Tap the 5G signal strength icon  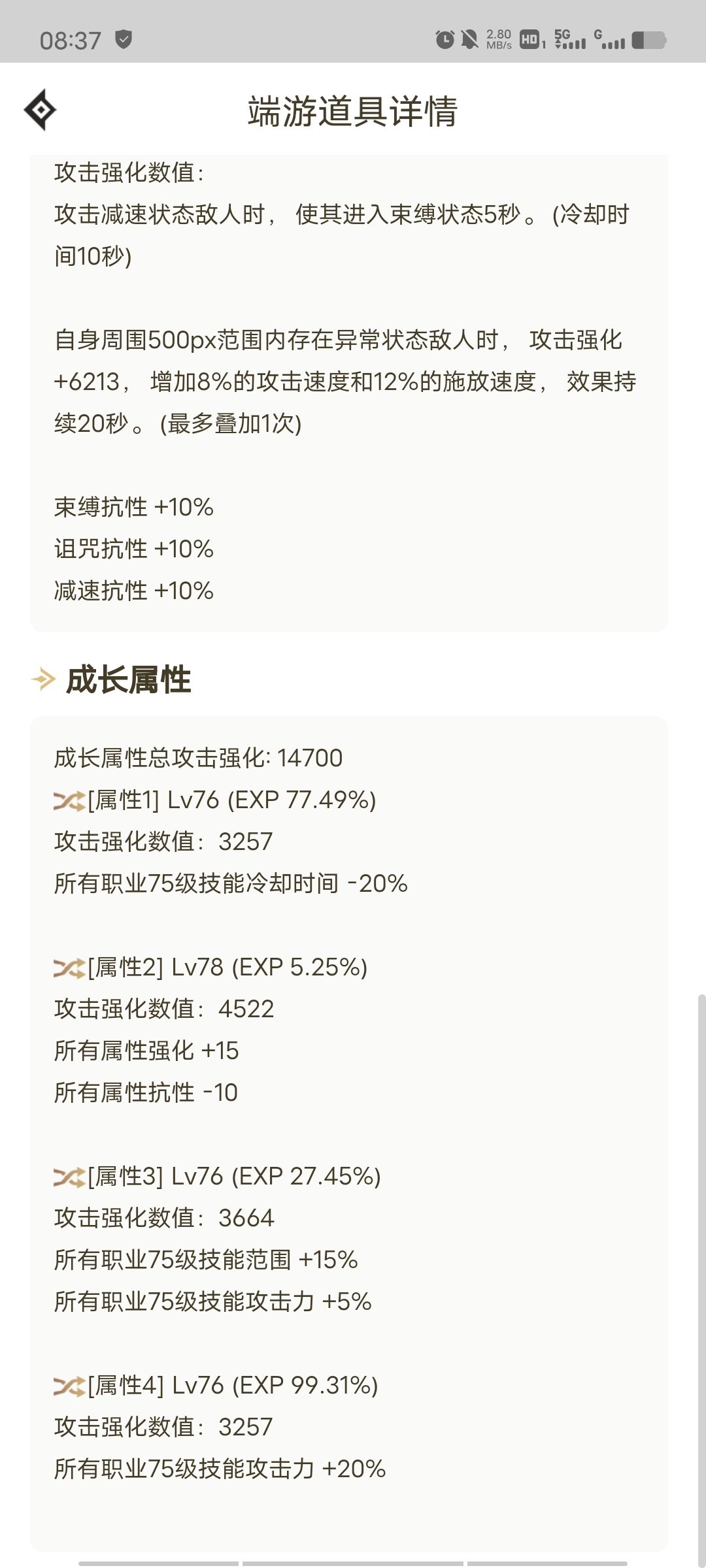(x=569, y=39)
